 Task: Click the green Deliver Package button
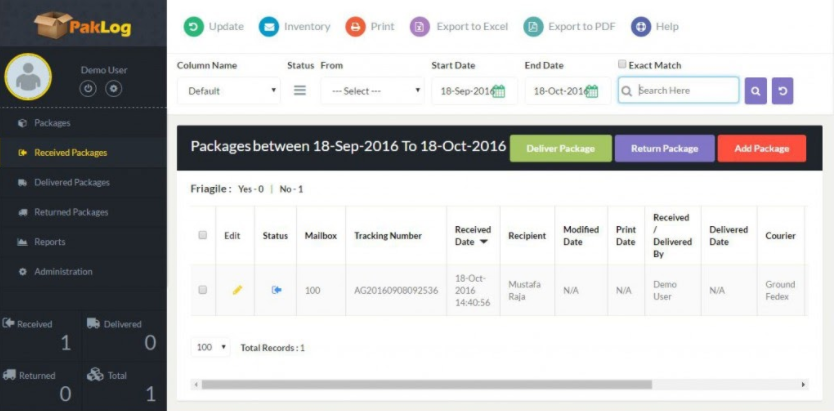[x=561, y=148]
